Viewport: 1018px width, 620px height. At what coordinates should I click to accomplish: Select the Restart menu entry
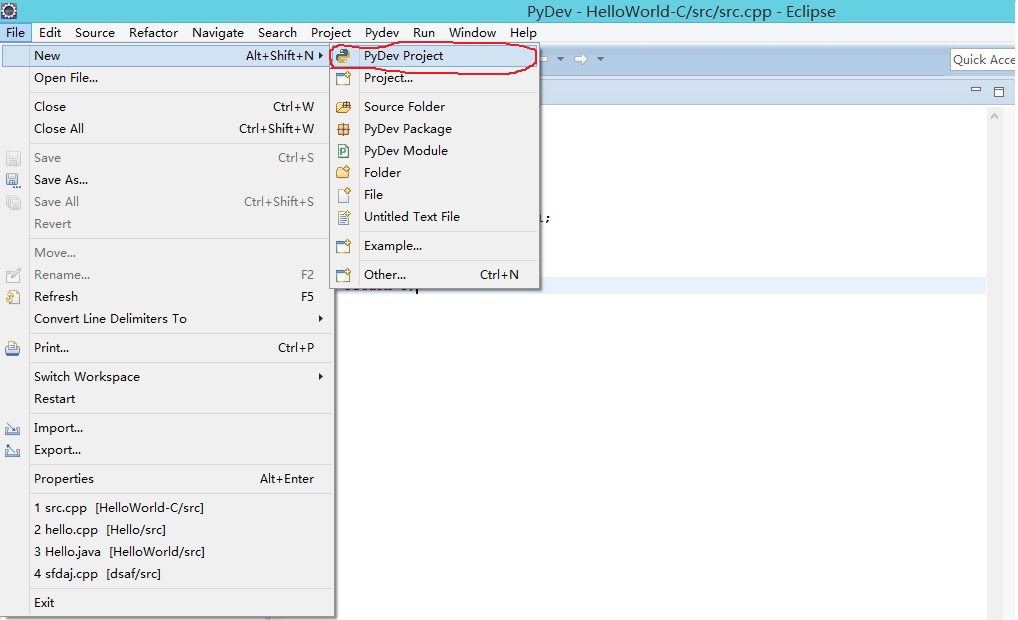click(x=168, y=399)
